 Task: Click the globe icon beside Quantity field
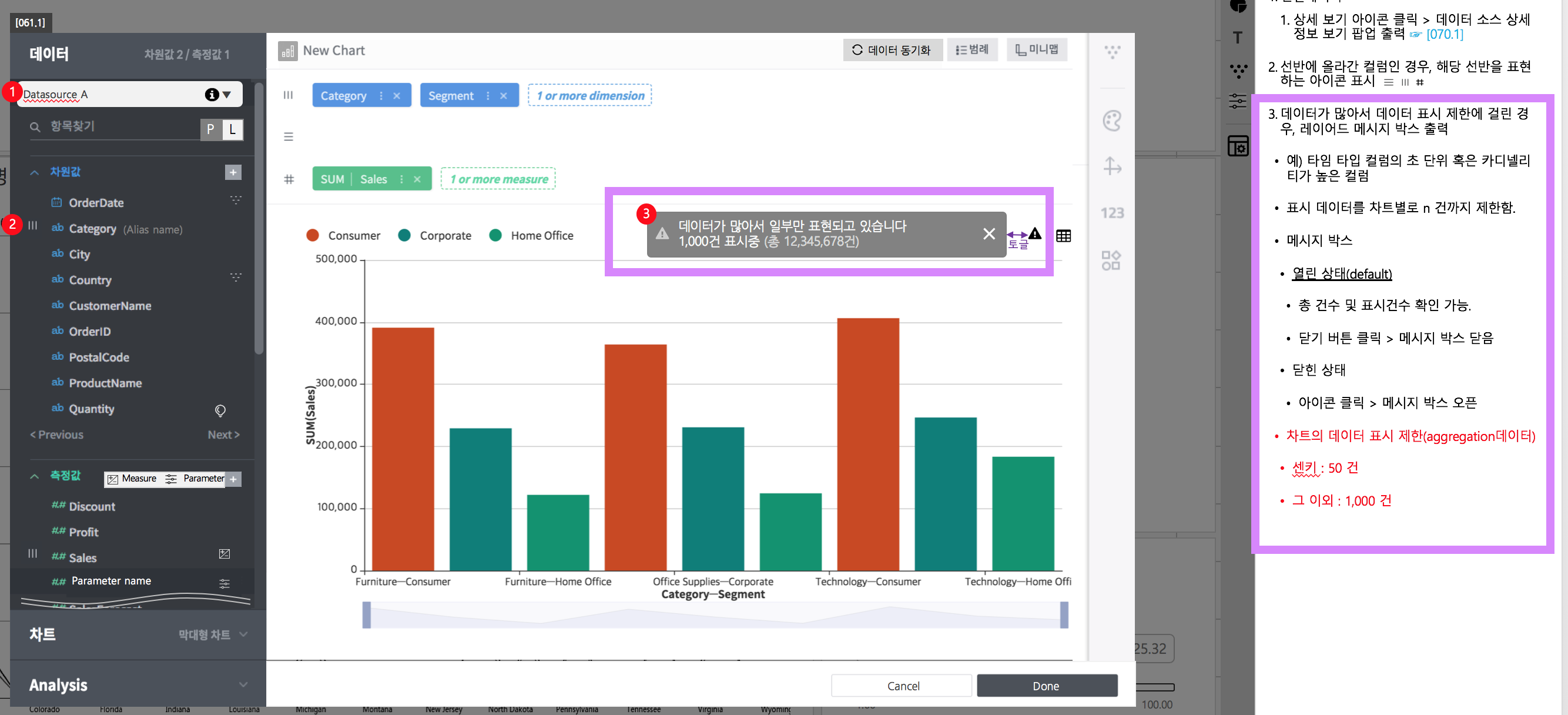220,410
